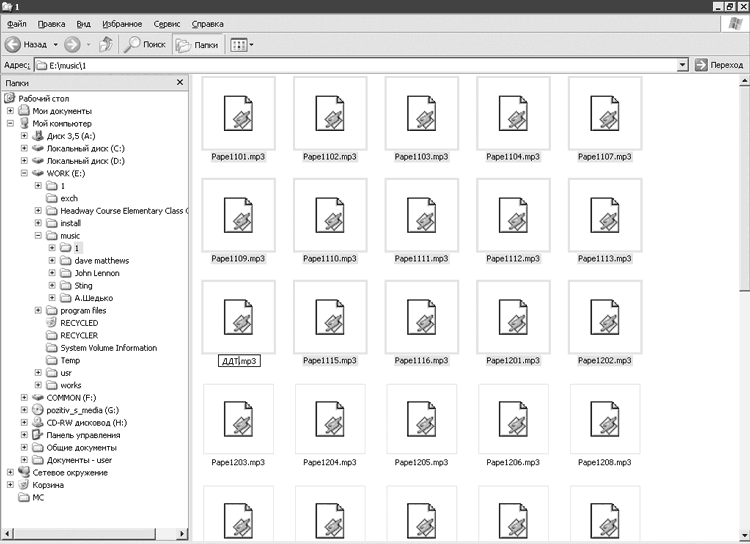The height and width of the screenshot is (544, 750).
Task: Toggle the Folders pane button
Action: pyautogui.click(x=197, y=45)
